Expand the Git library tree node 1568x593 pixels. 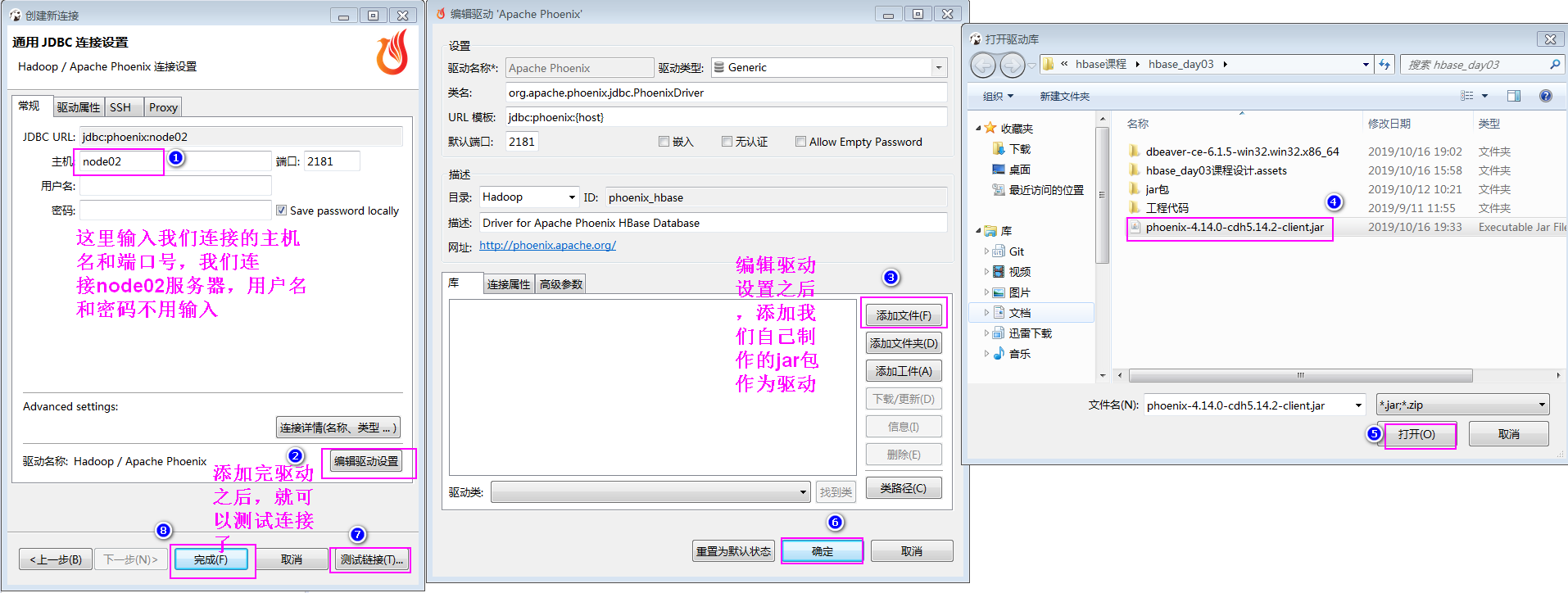click(986, 251)
